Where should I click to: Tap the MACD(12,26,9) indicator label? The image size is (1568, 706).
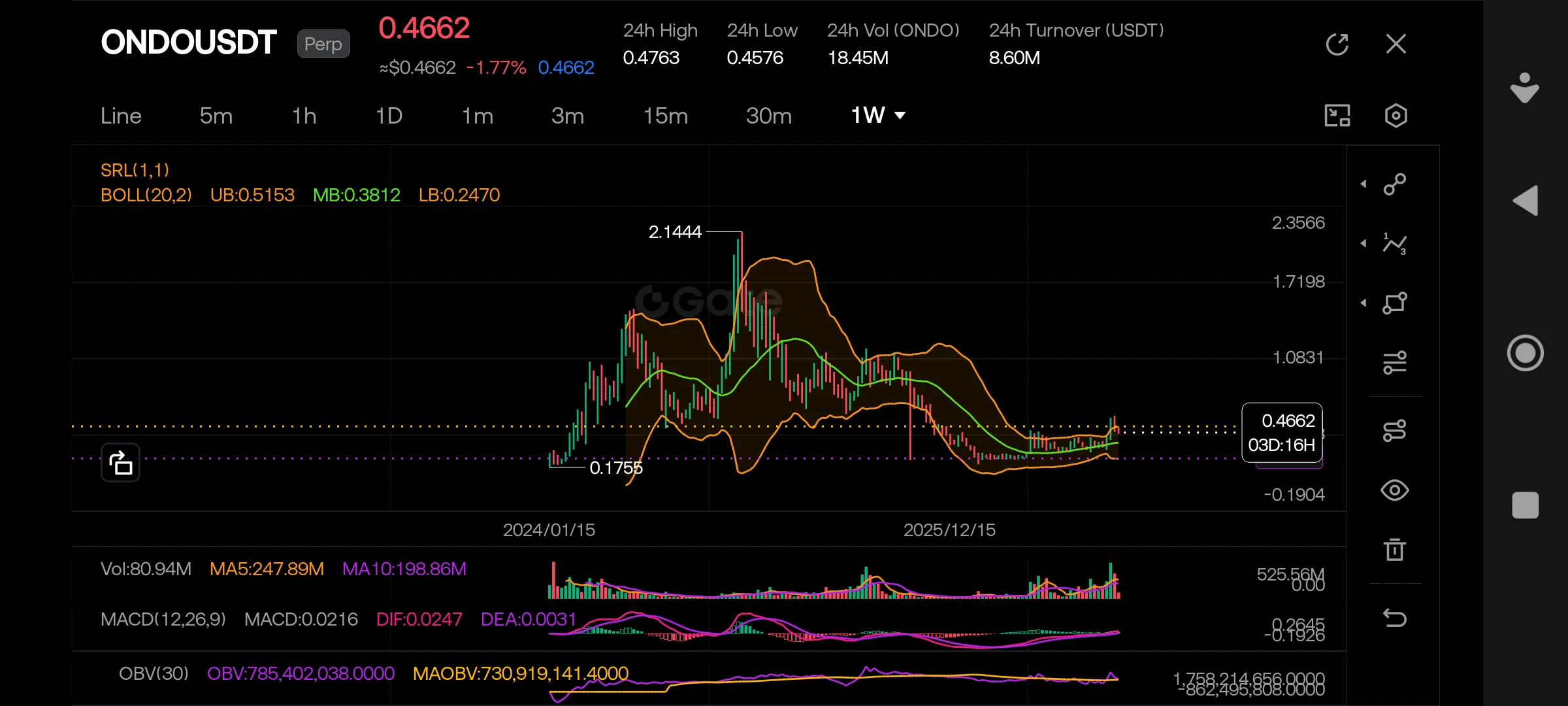tap(163, 619)
